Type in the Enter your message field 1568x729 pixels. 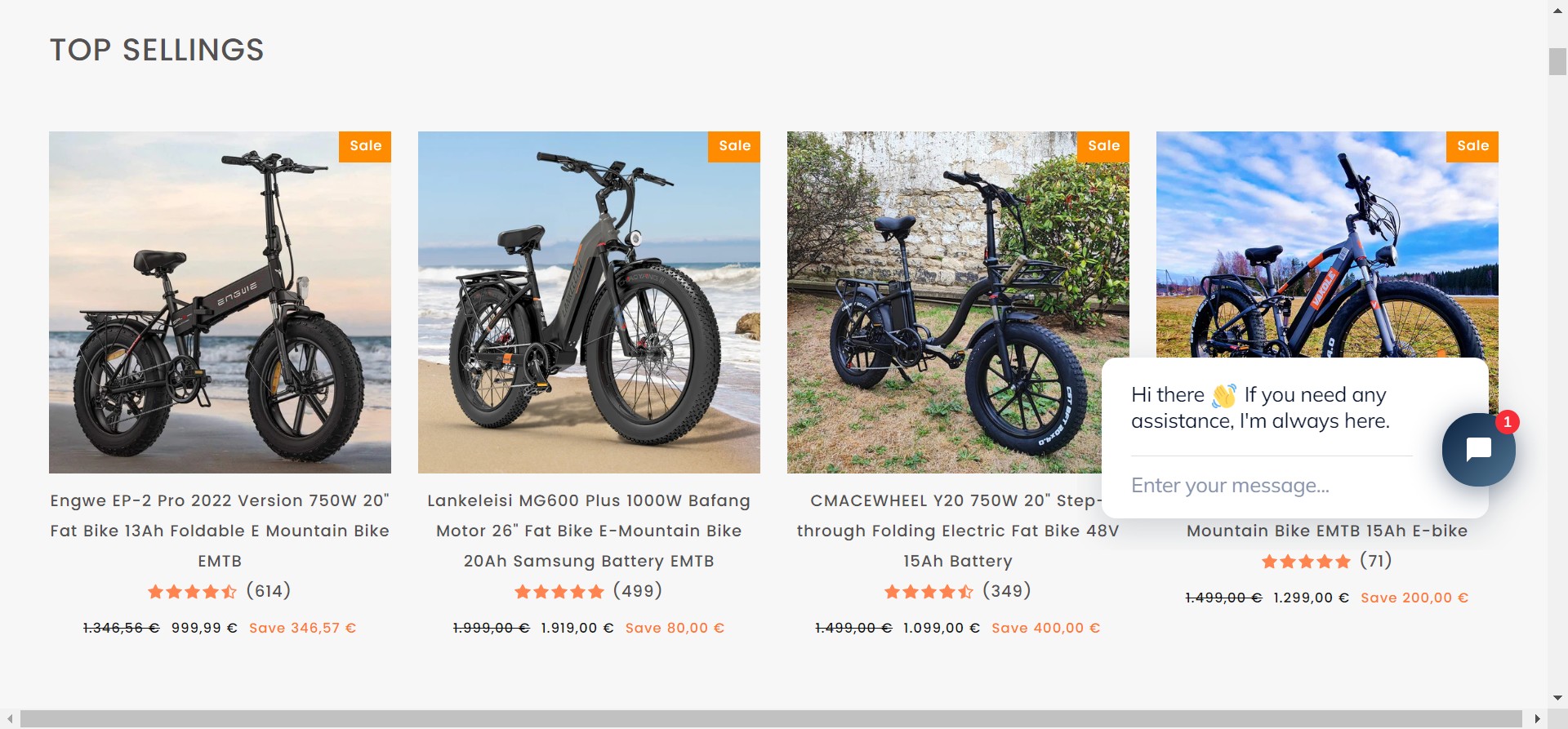pyautogui.click(x=1270, y=486)
